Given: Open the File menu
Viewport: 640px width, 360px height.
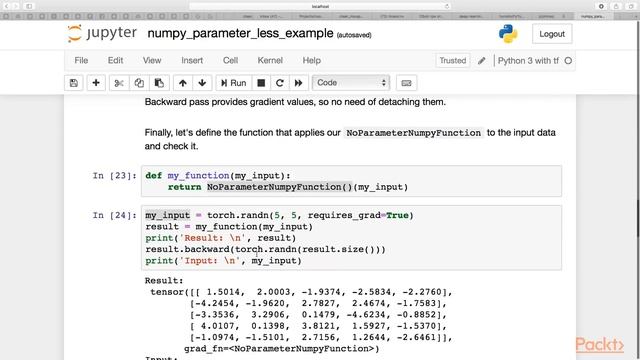Looking at the screenshot, I should [81, 60].
